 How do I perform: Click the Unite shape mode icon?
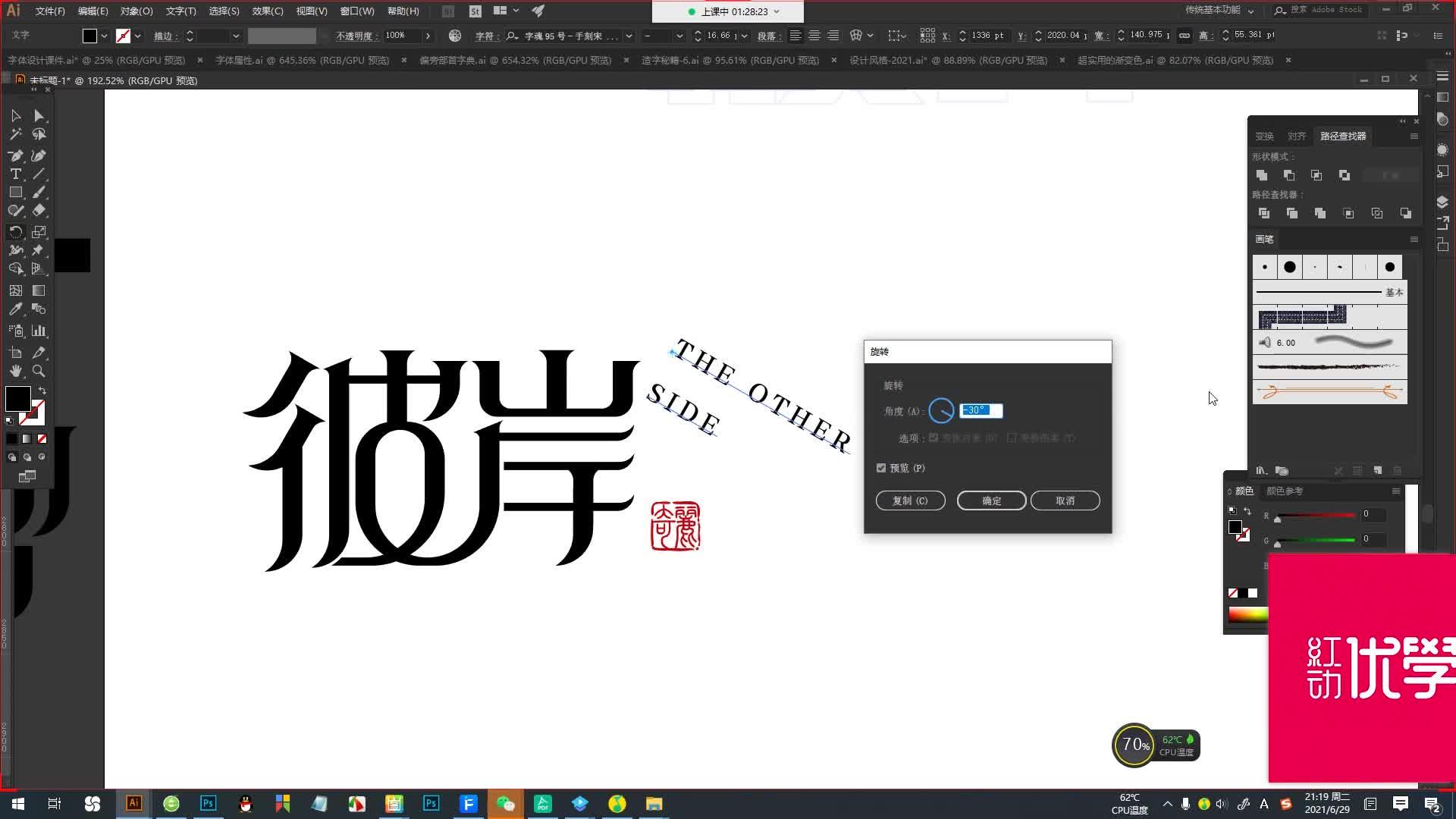pos(1262,175)
